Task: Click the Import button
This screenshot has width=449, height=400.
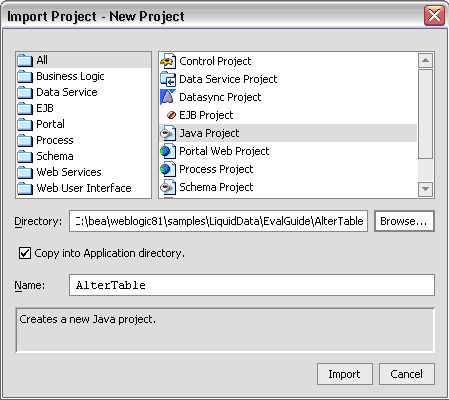Action: pyautogui.click(x=344, y=374)
